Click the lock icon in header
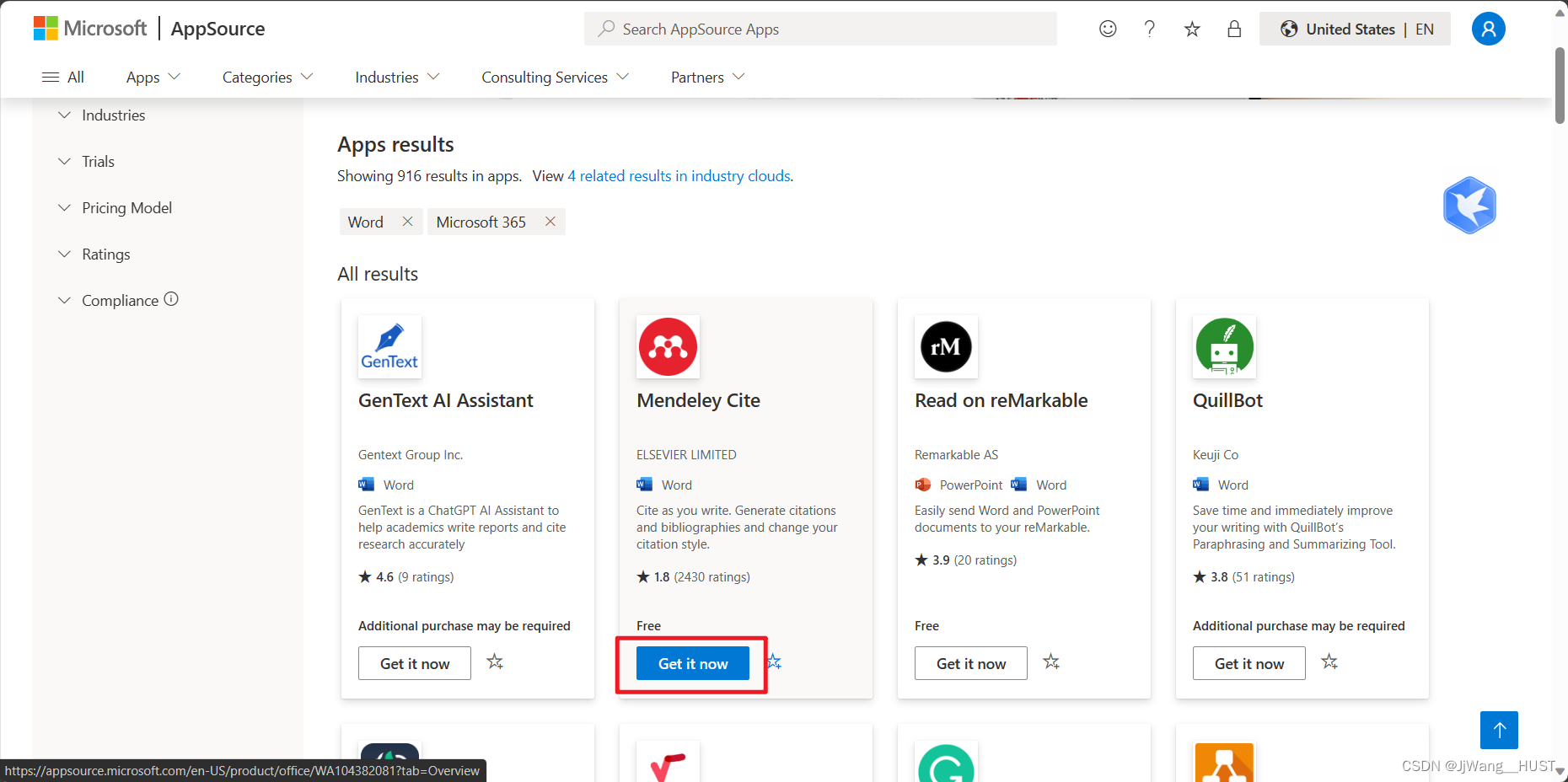Viewport: 1568px width, 782px height. coord(1234,29)
